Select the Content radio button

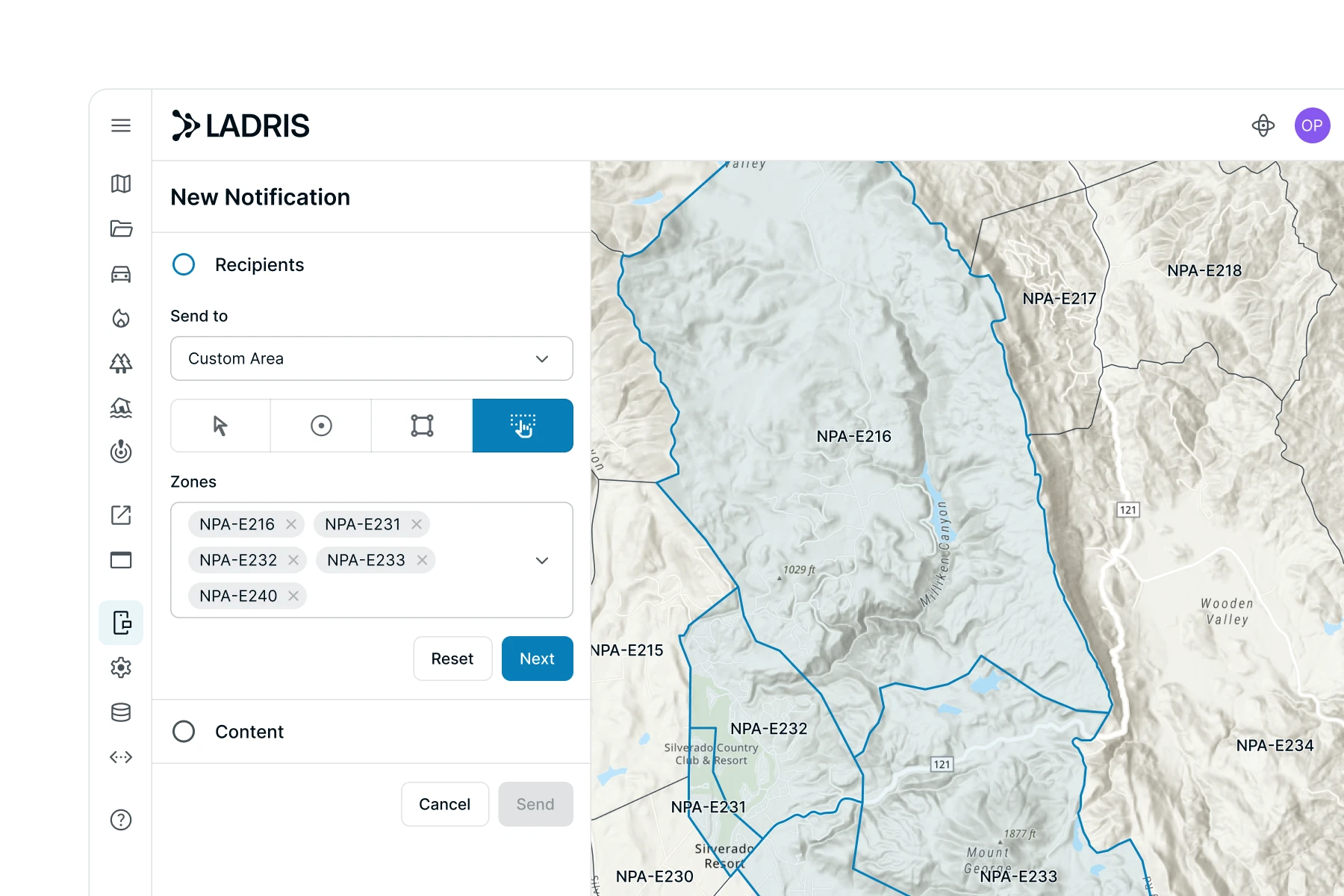point(184,732)
